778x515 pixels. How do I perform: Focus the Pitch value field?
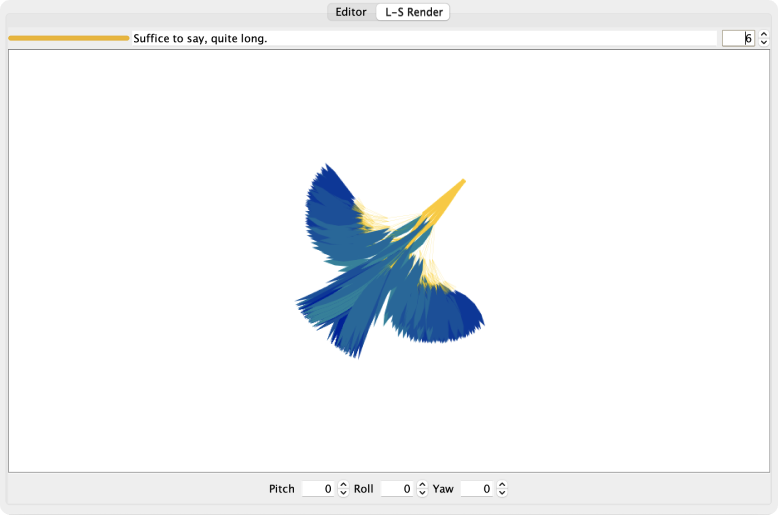(318, 489)
